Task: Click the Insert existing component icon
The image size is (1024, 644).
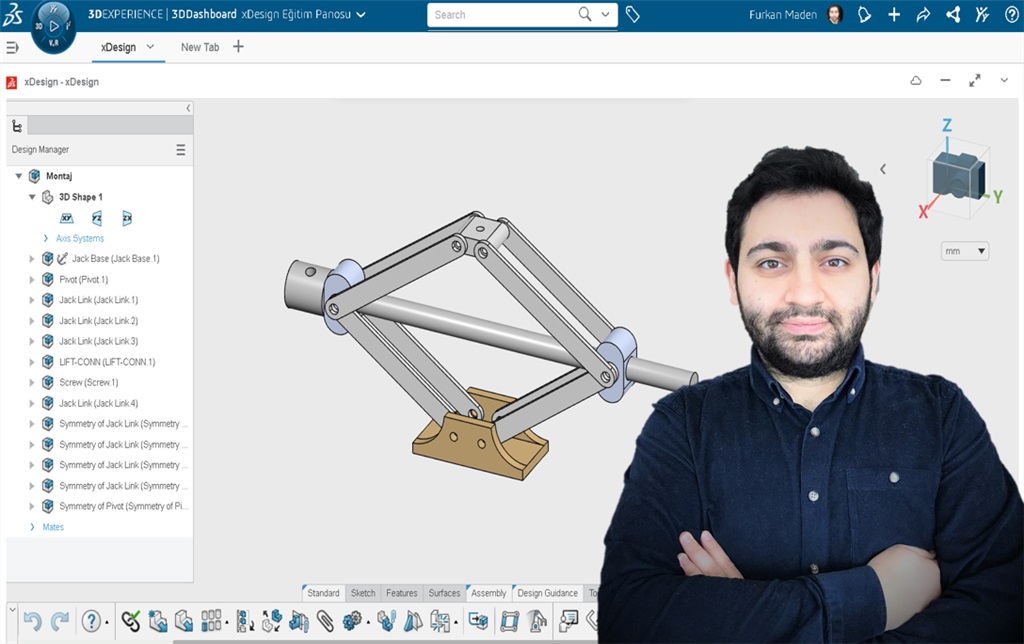Action: pyautogui.click(x=184, y=620)
